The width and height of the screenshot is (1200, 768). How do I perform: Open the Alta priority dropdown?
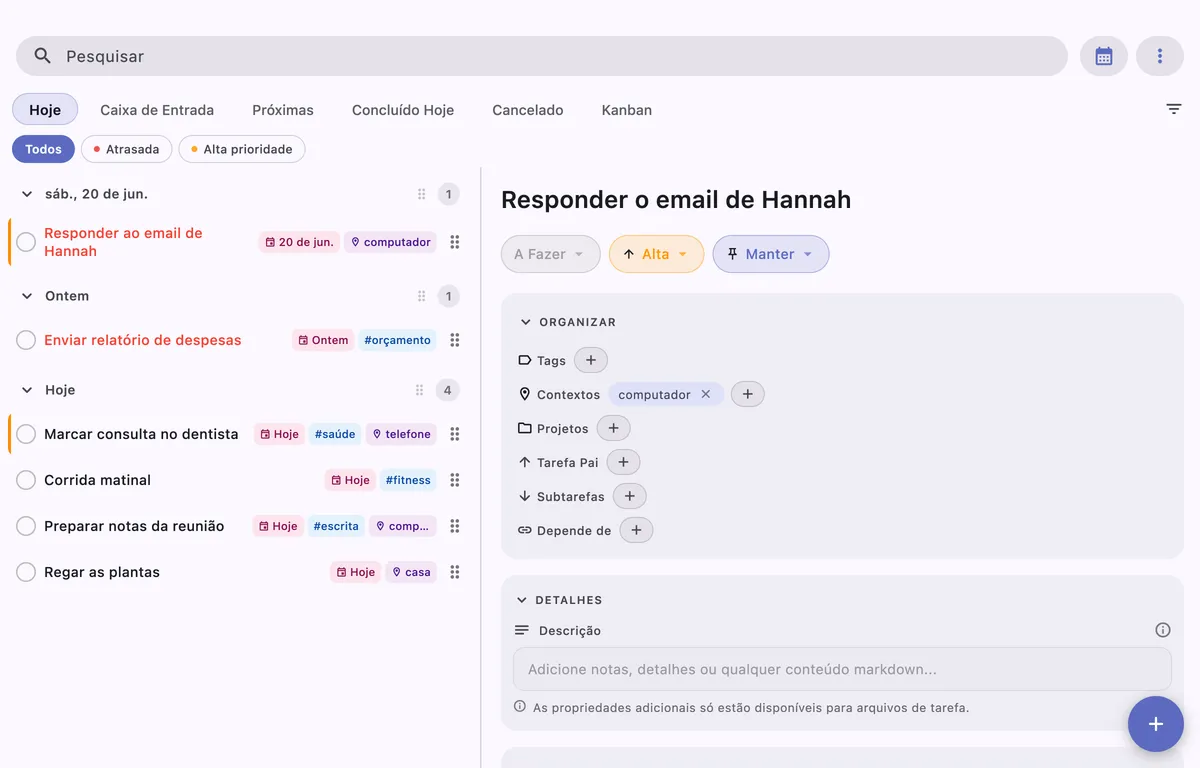pos(656,254)
